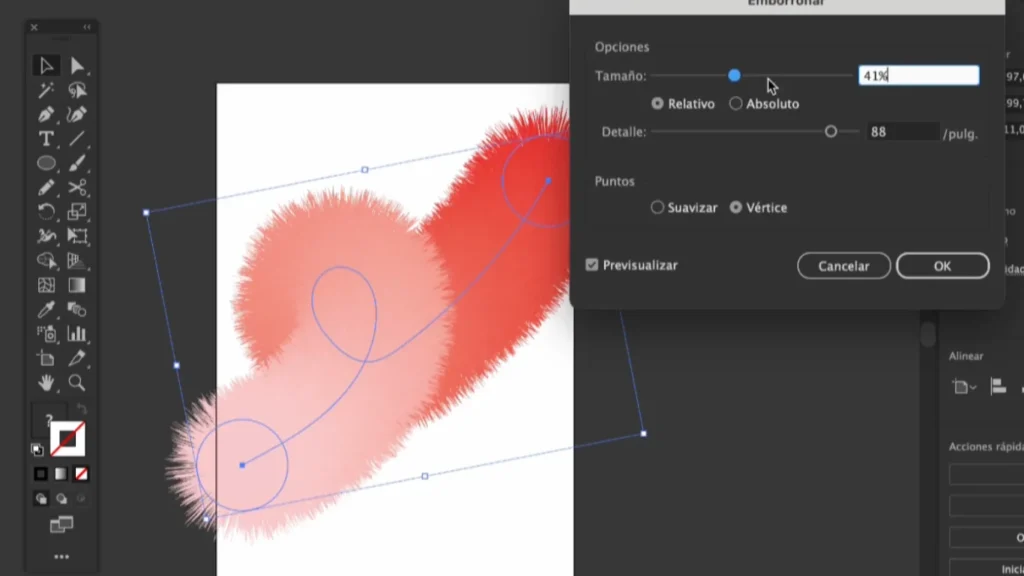
Task: Click the Tamaño slider handle
Action: (x=734, y=75)
